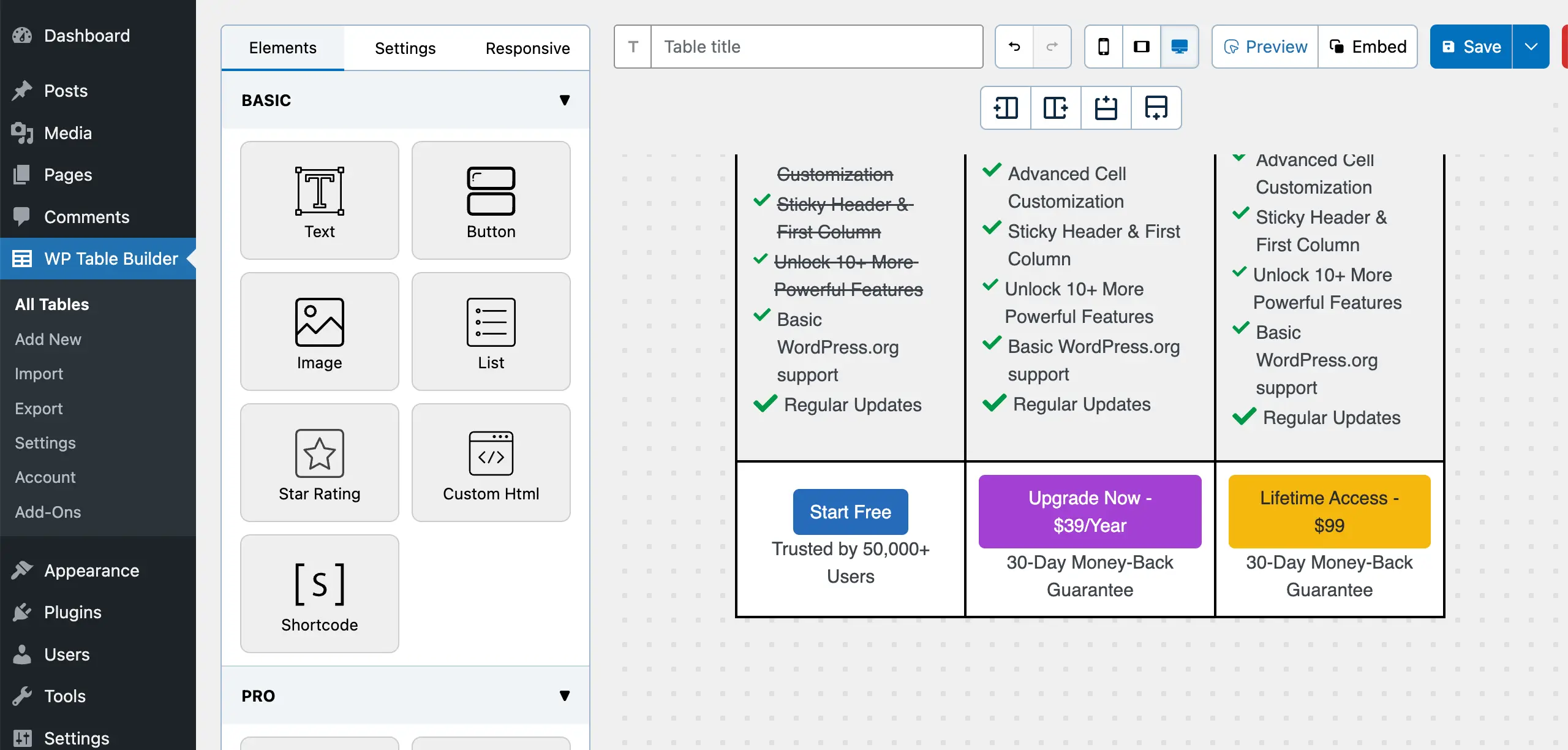Insert a column to the right
The height and width of the screenshot is (750, 1568).
(1055, 108)
